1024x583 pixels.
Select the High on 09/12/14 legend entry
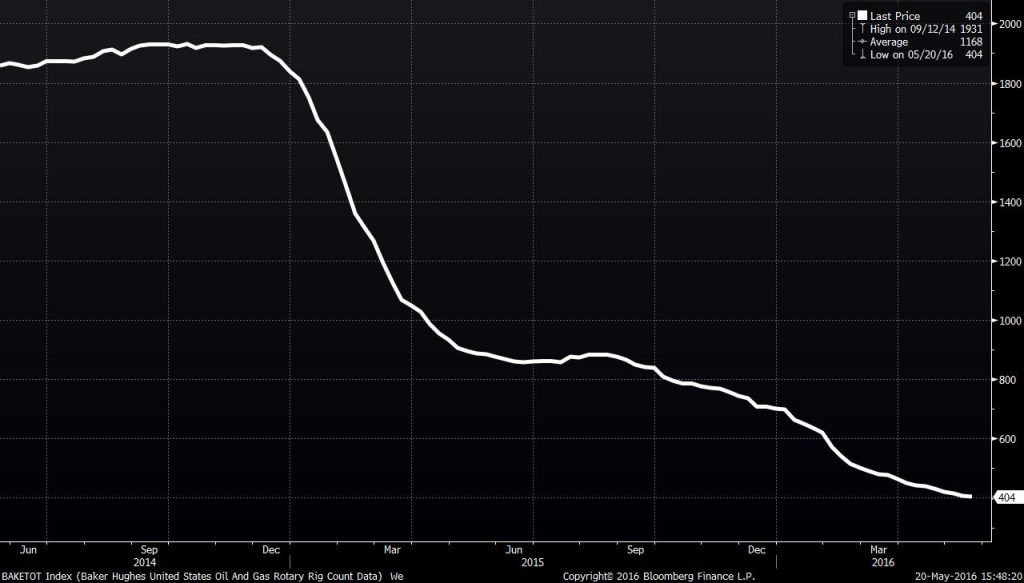pos(913,30)
